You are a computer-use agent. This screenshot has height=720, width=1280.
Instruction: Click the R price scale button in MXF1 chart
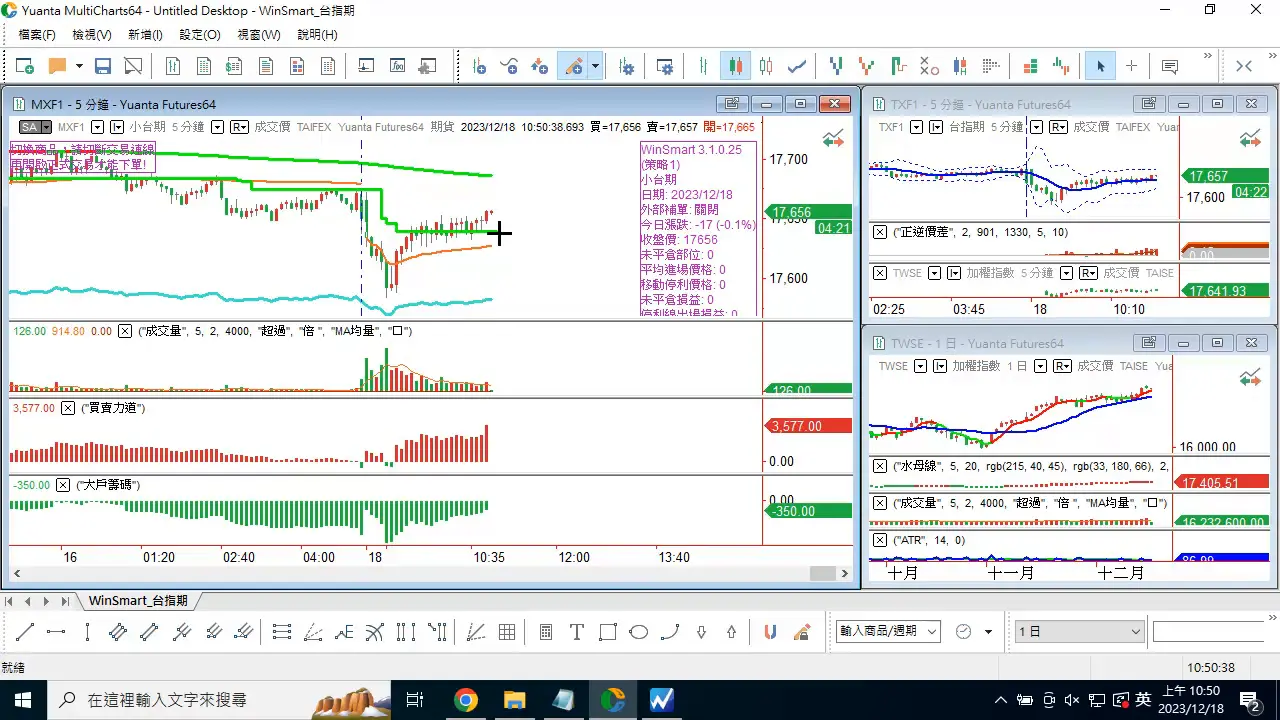pyautogui.click(x=240, y=127)
